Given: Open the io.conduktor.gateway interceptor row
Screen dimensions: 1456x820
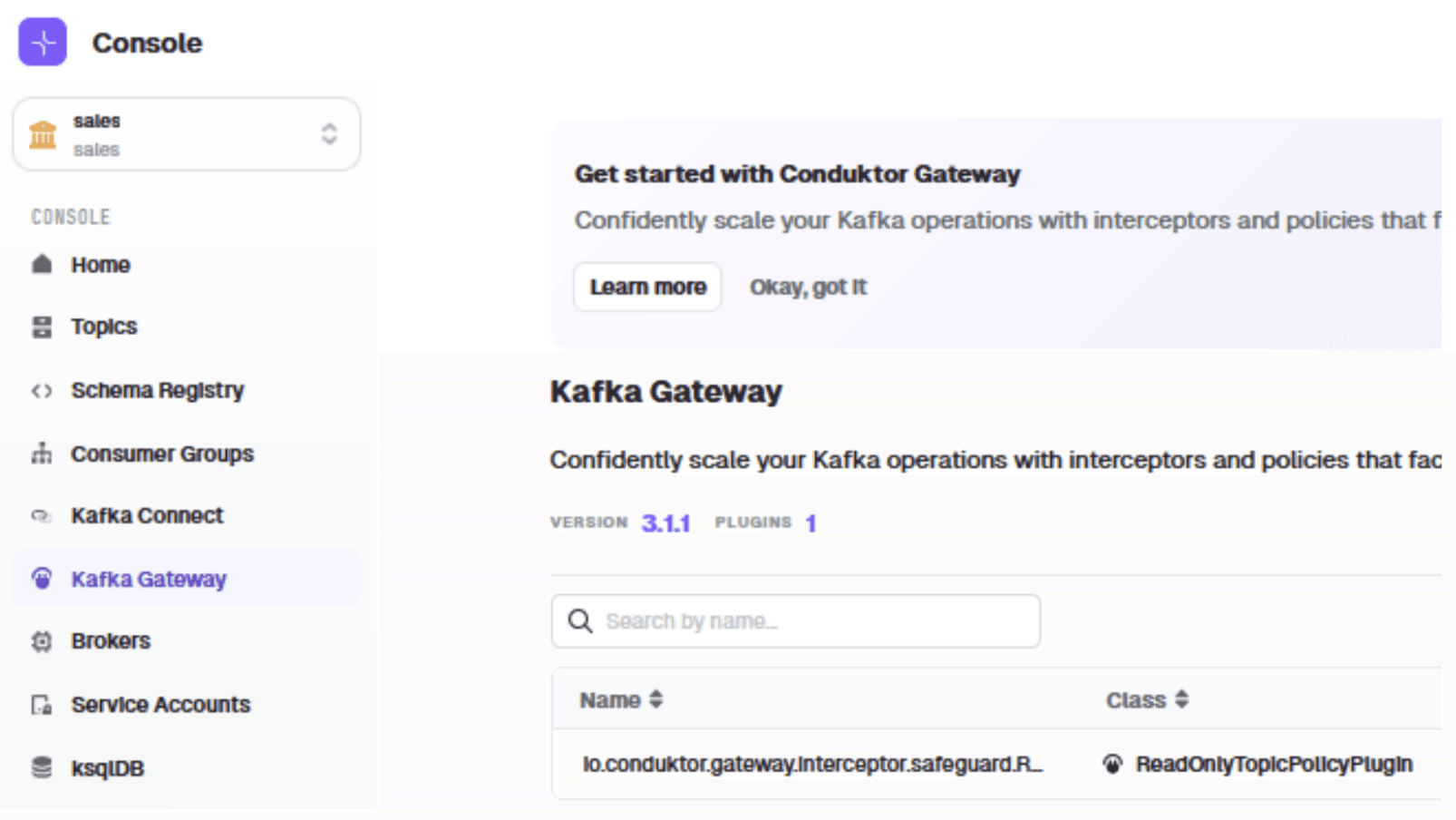Looking at the screenshot, I should pos(812,765).
